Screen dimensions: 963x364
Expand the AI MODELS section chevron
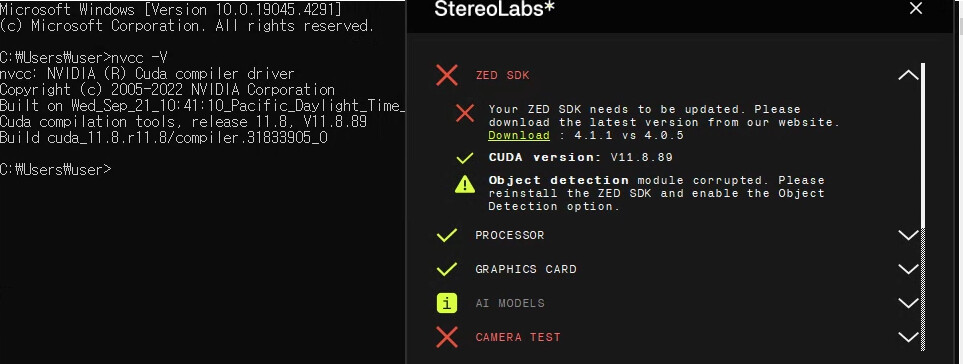click(908, 303)
